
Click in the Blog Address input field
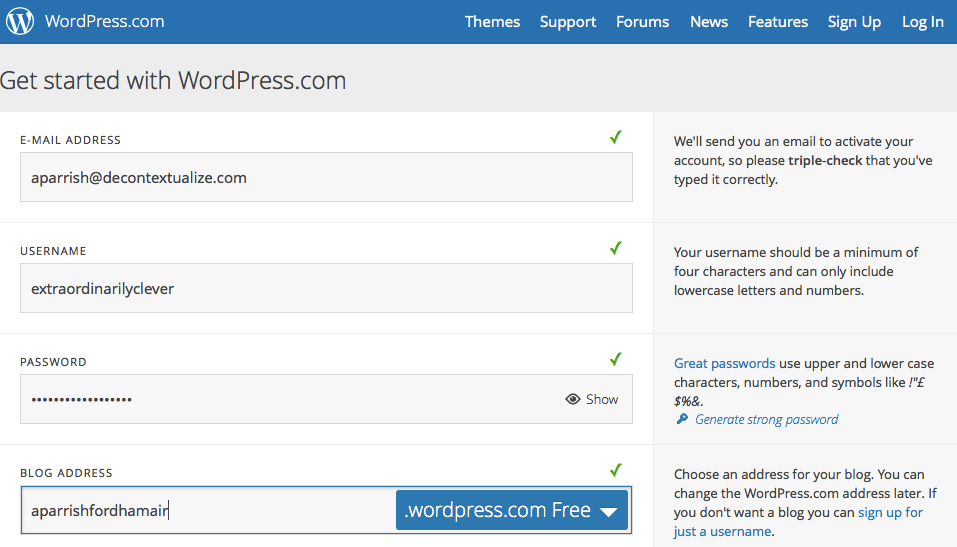pyautogui.click(x=208, y=510)
